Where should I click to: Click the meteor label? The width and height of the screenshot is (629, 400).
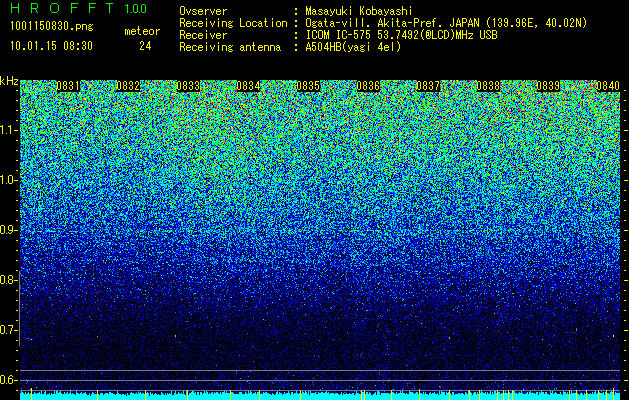pos(142,31)
